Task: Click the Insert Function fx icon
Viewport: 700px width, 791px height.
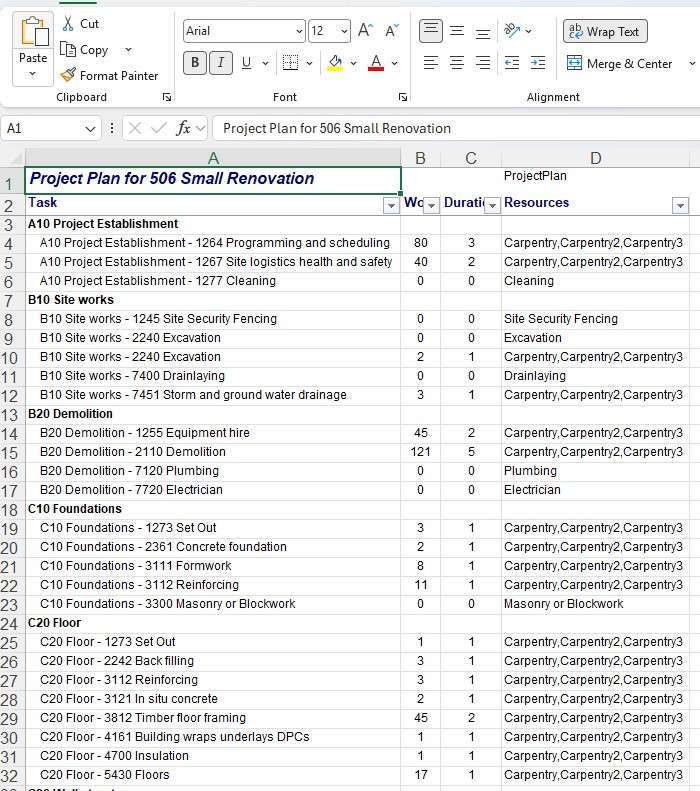Action: [x=183, y=129]
